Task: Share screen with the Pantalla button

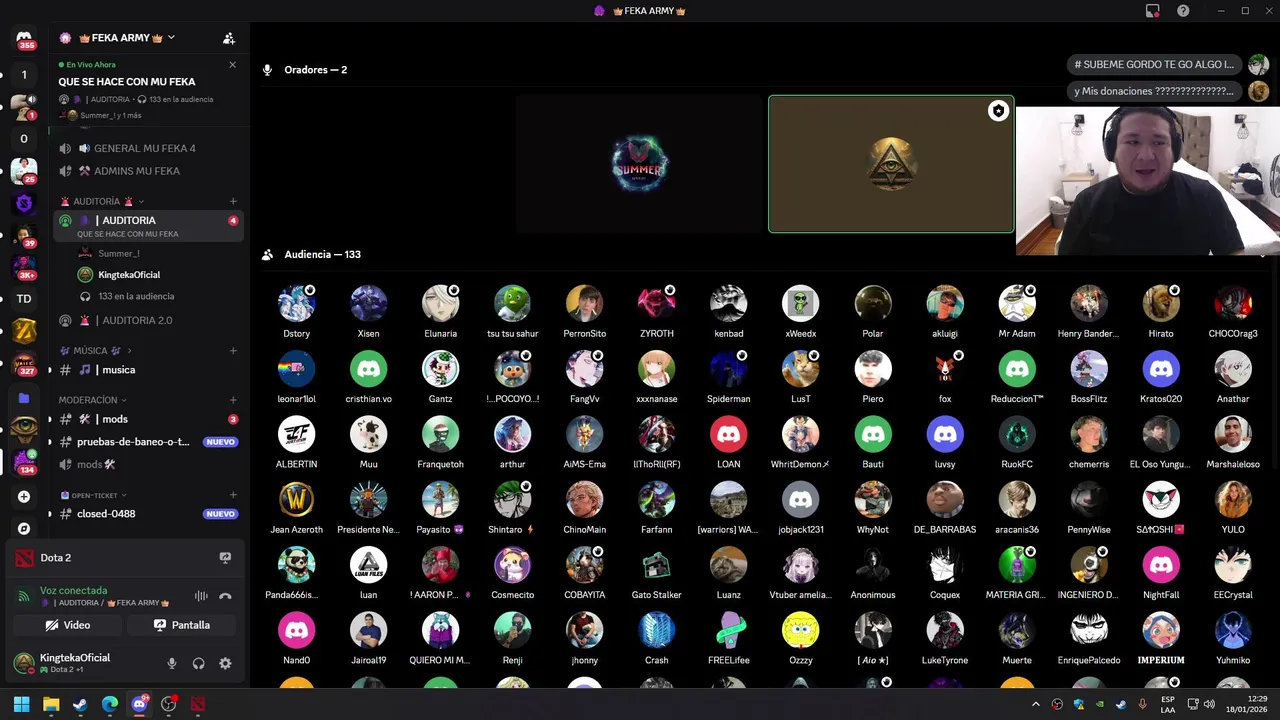Action: tap(182, 625)
